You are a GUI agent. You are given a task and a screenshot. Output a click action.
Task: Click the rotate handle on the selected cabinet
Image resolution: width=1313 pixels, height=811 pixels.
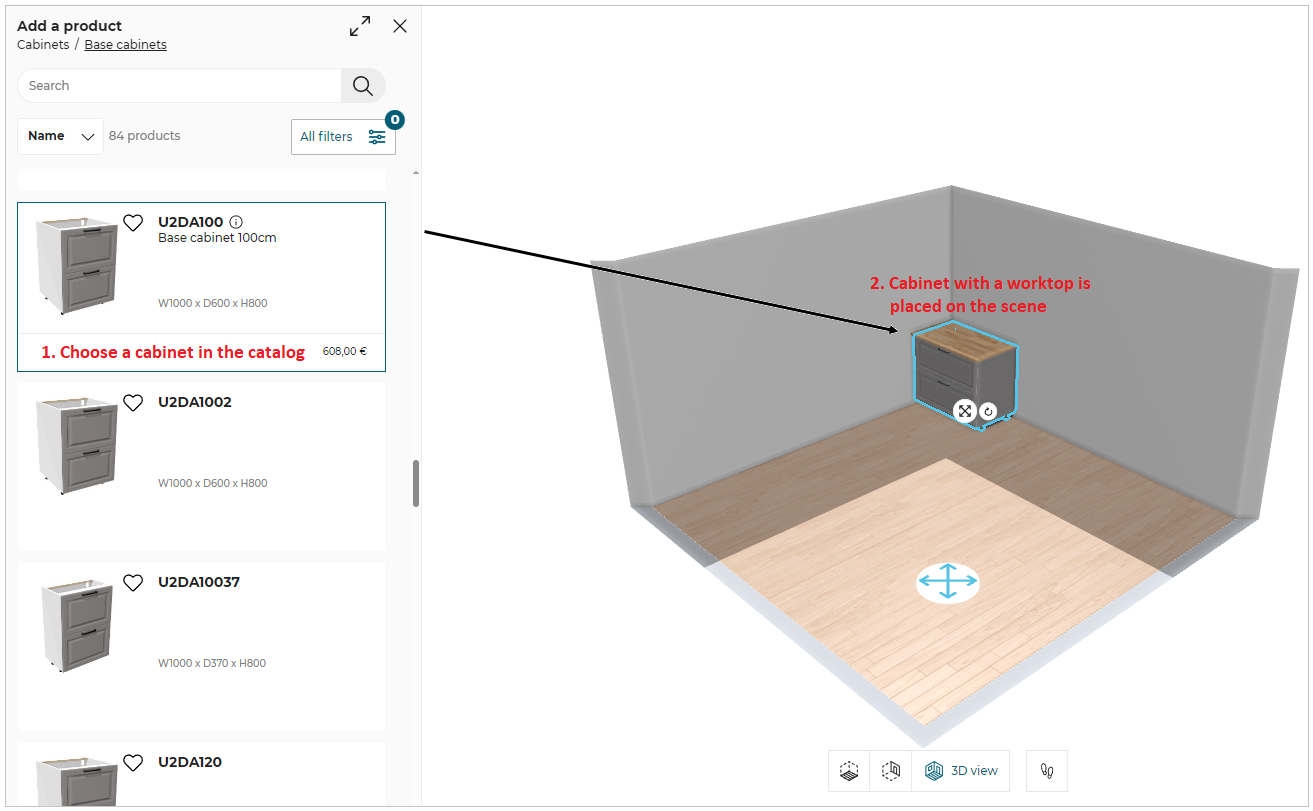988,411
